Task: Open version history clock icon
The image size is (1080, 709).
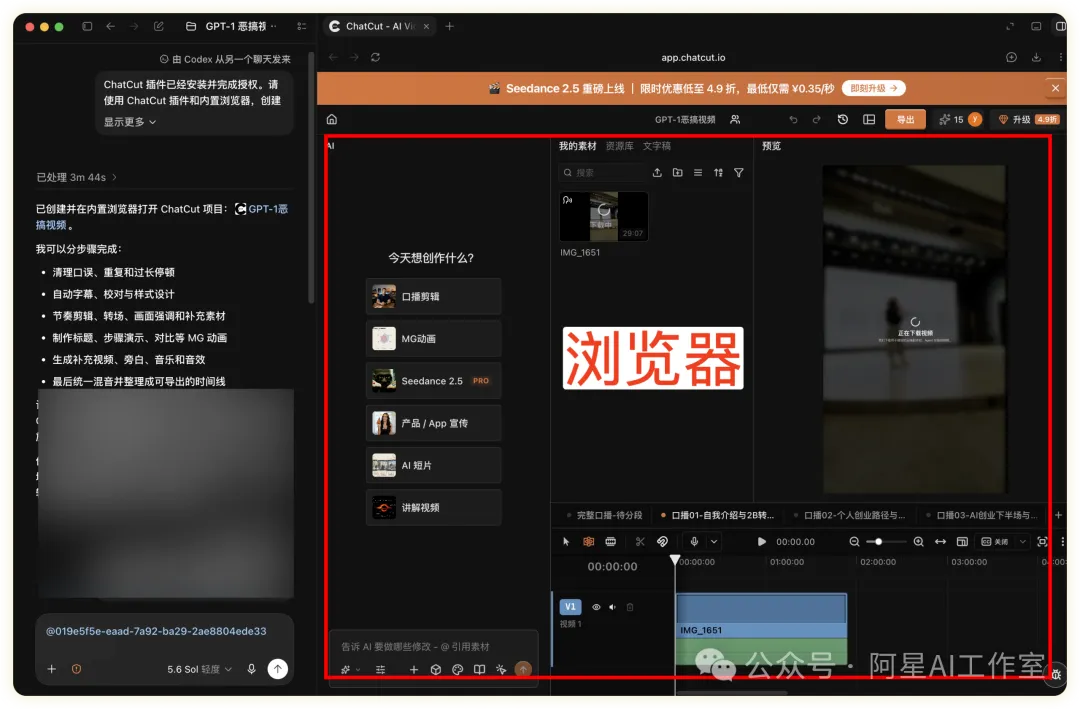Action: (x=842, y=119)
